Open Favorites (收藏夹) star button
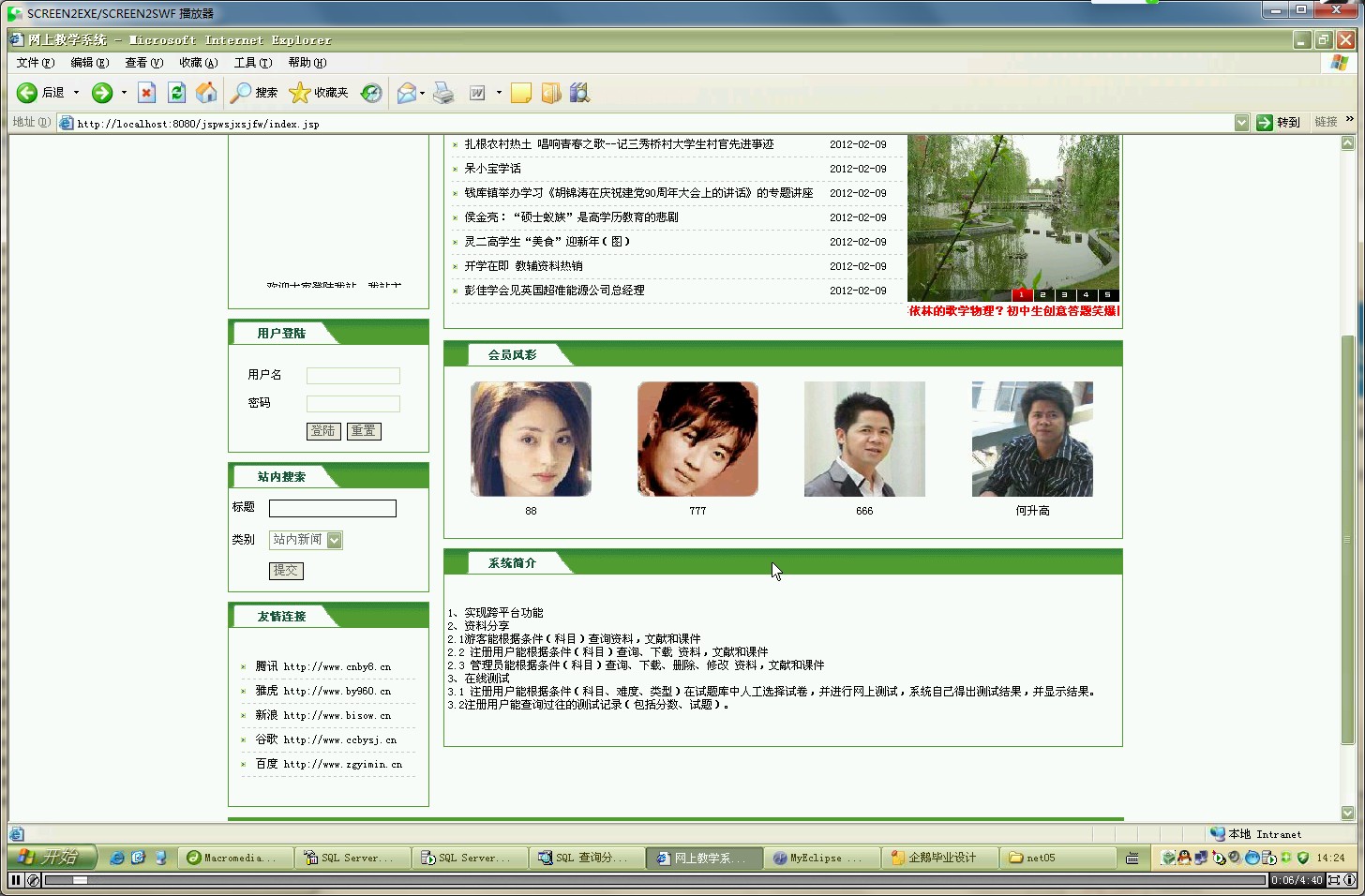The image size is (1365, 896). pos(319,93)
